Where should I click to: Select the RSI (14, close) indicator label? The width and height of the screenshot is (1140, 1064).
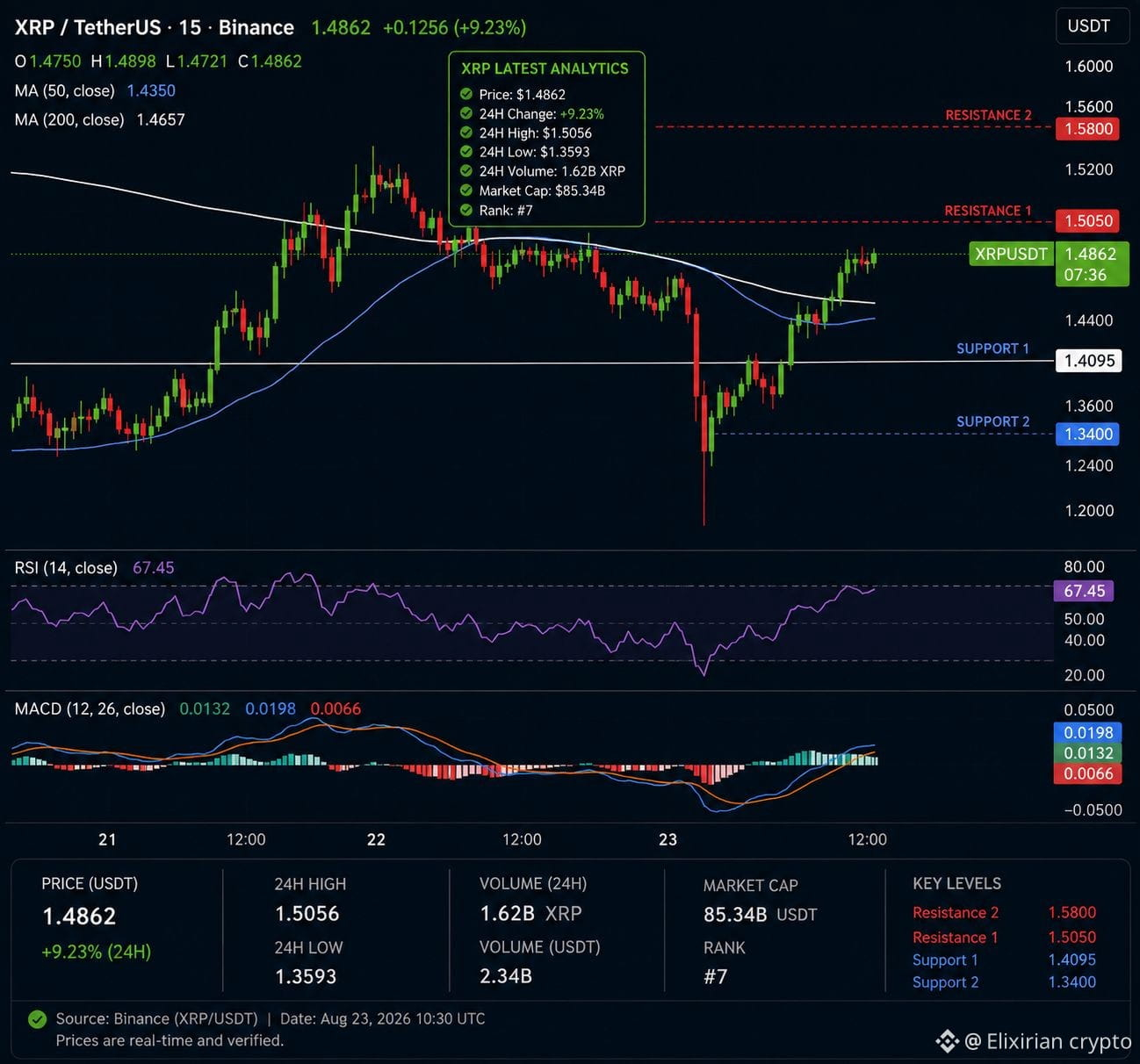66,568
